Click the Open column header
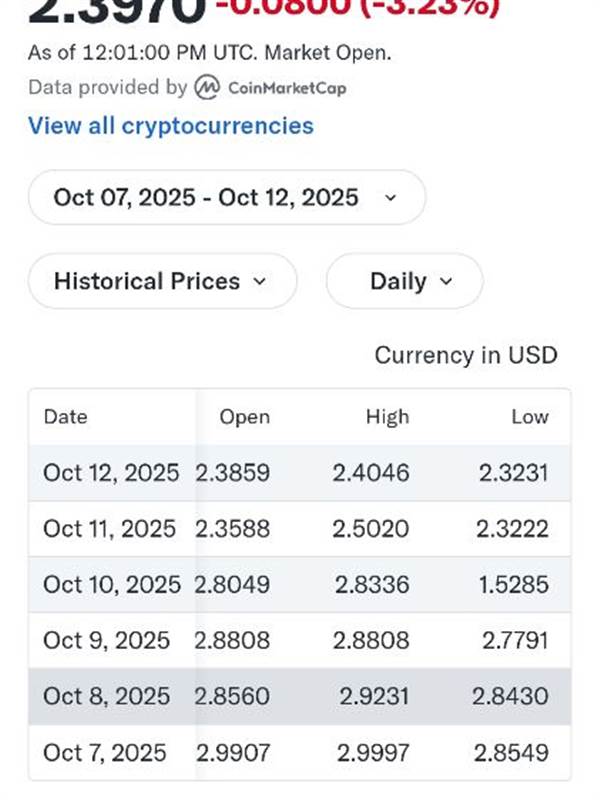600x800 pixels. 245,417
